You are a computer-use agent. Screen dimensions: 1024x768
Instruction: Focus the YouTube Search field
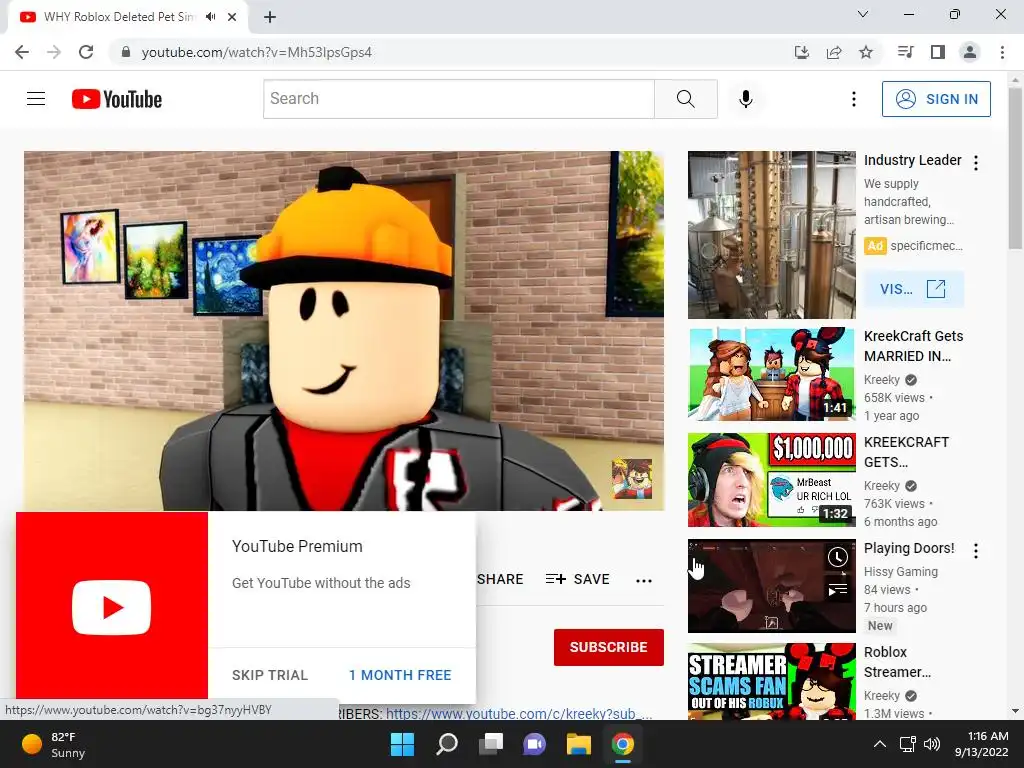(x=459, y=99)
